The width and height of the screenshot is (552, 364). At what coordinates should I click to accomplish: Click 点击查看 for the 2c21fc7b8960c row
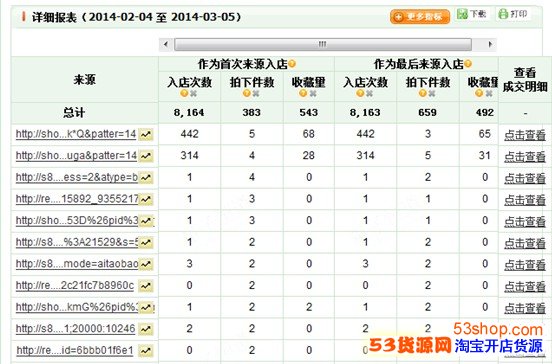pyautogui.click(x=525, y=286)
